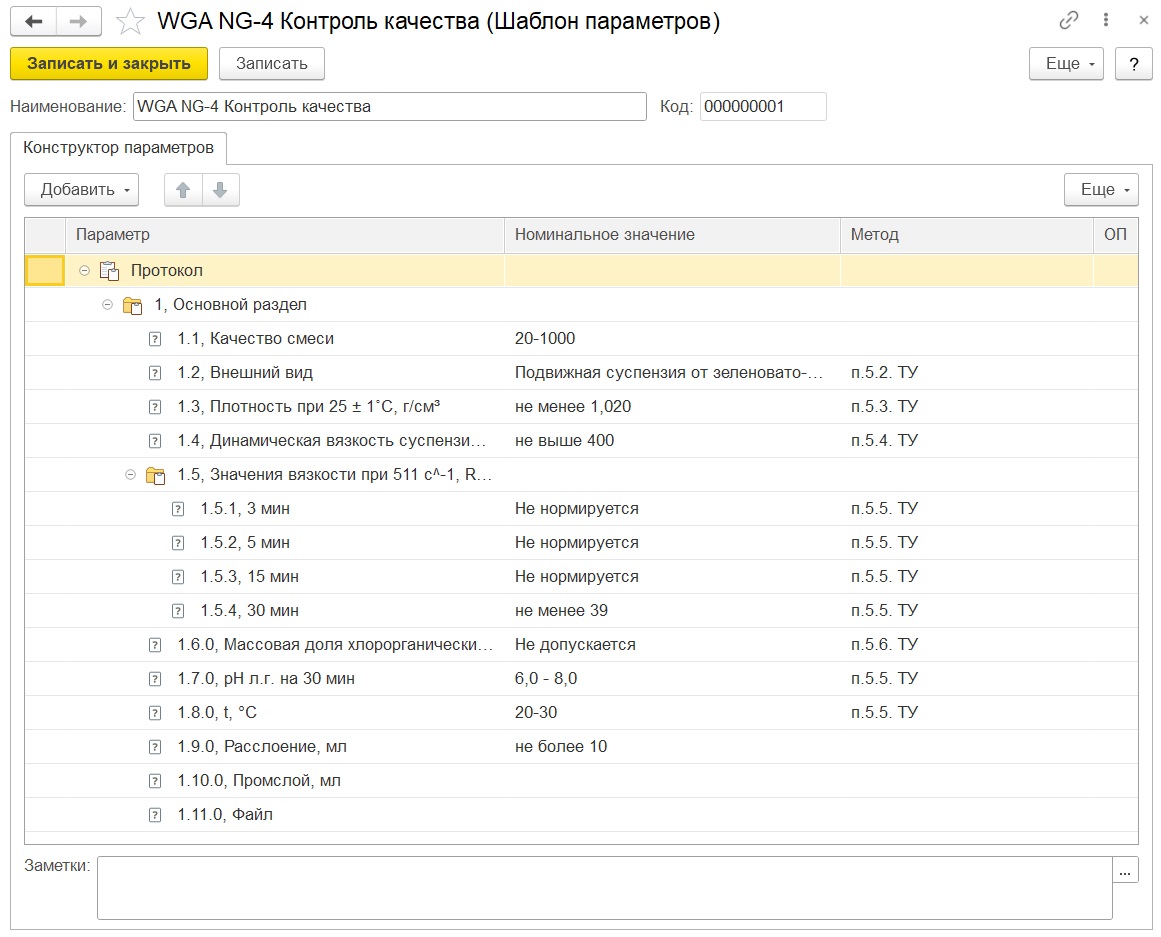1161x937 pixels.
Task: Focus the Наименование input field
Action: (x=389, y=107)
